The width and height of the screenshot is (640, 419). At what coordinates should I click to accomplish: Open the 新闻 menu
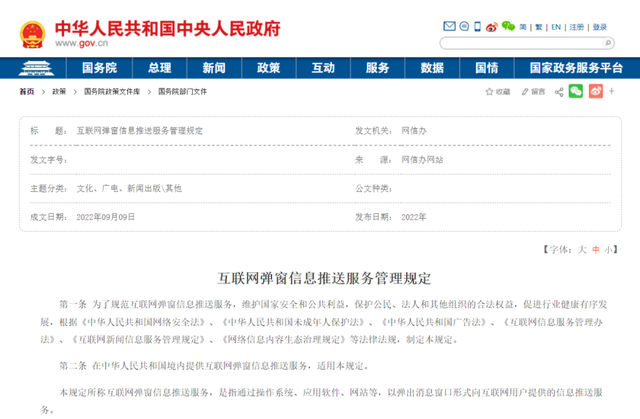point(214,68)
